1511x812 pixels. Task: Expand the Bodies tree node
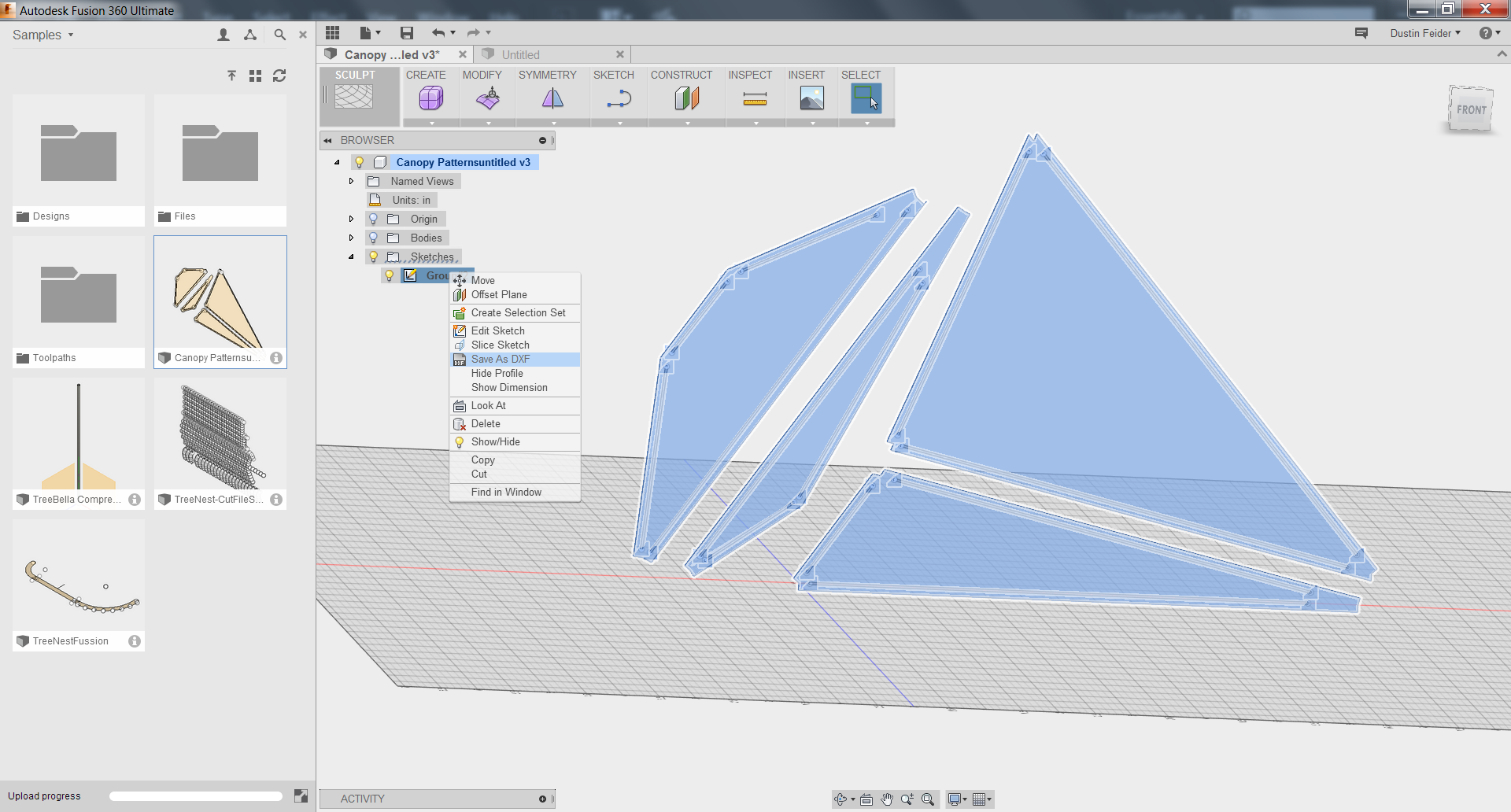[x=352, y=238]
